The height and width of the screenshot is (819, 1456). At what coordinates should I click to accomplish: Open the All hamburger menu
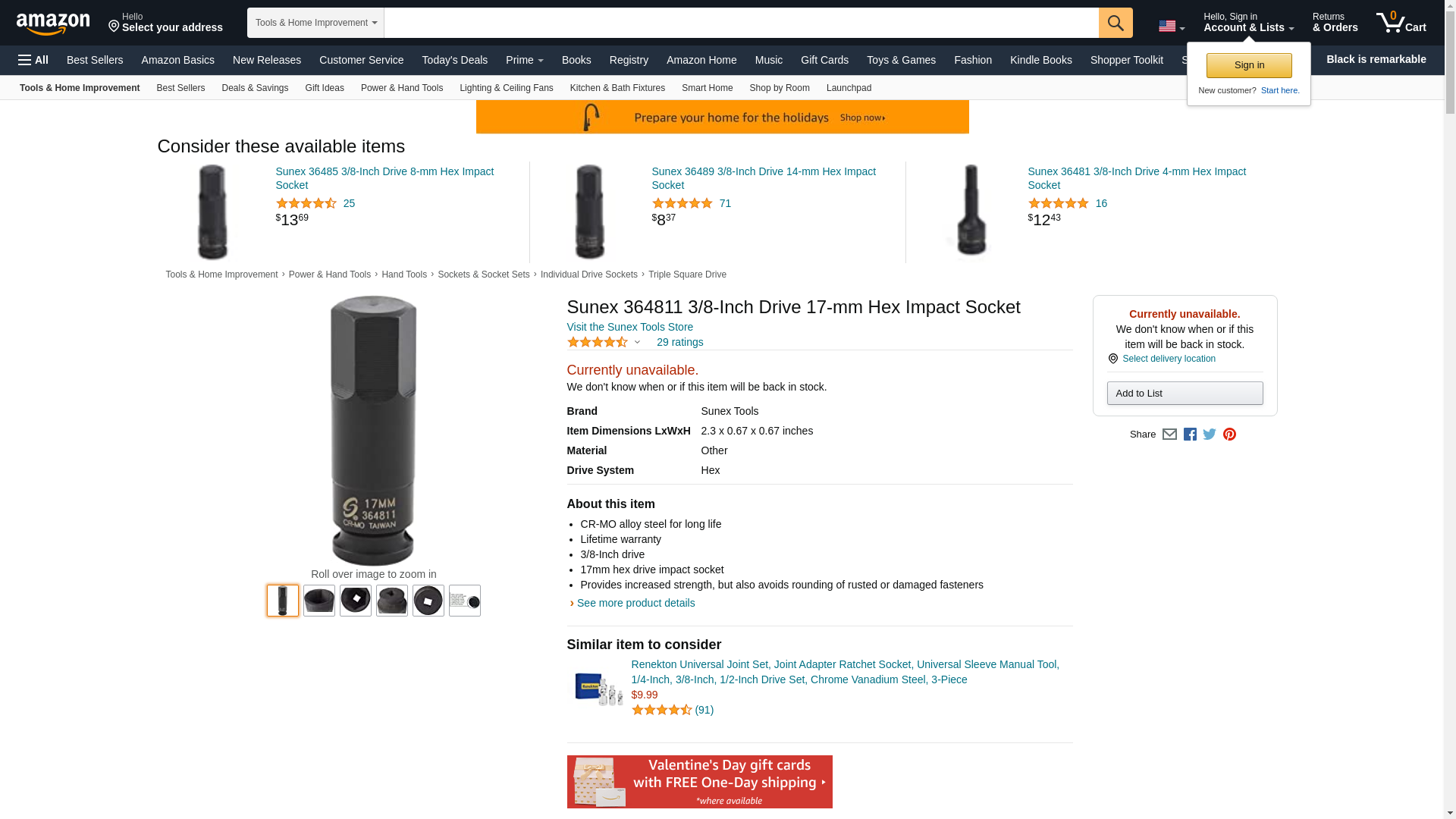tap(33, 60)
